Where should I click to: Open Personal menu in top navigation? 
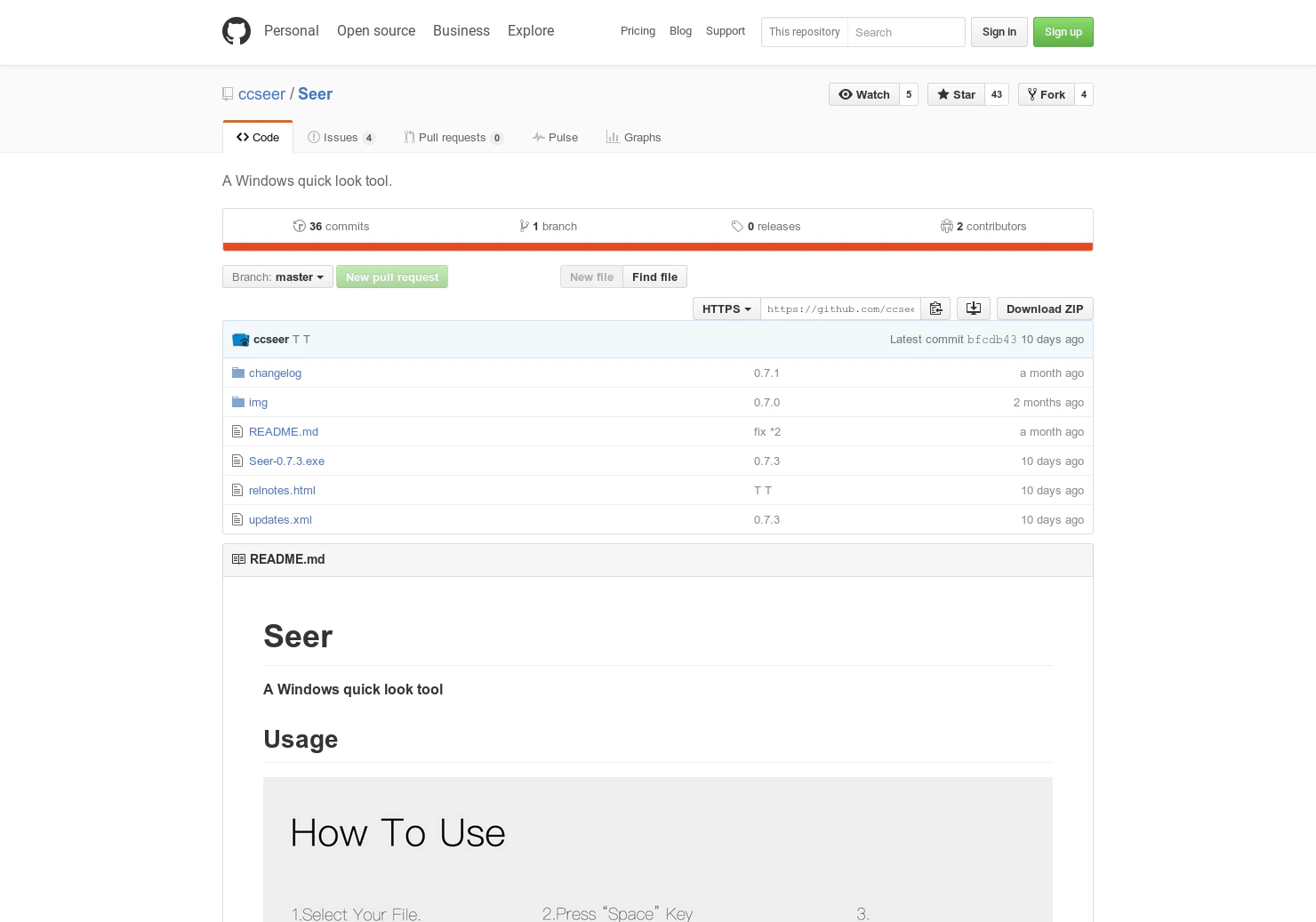[x=292, y=30]
